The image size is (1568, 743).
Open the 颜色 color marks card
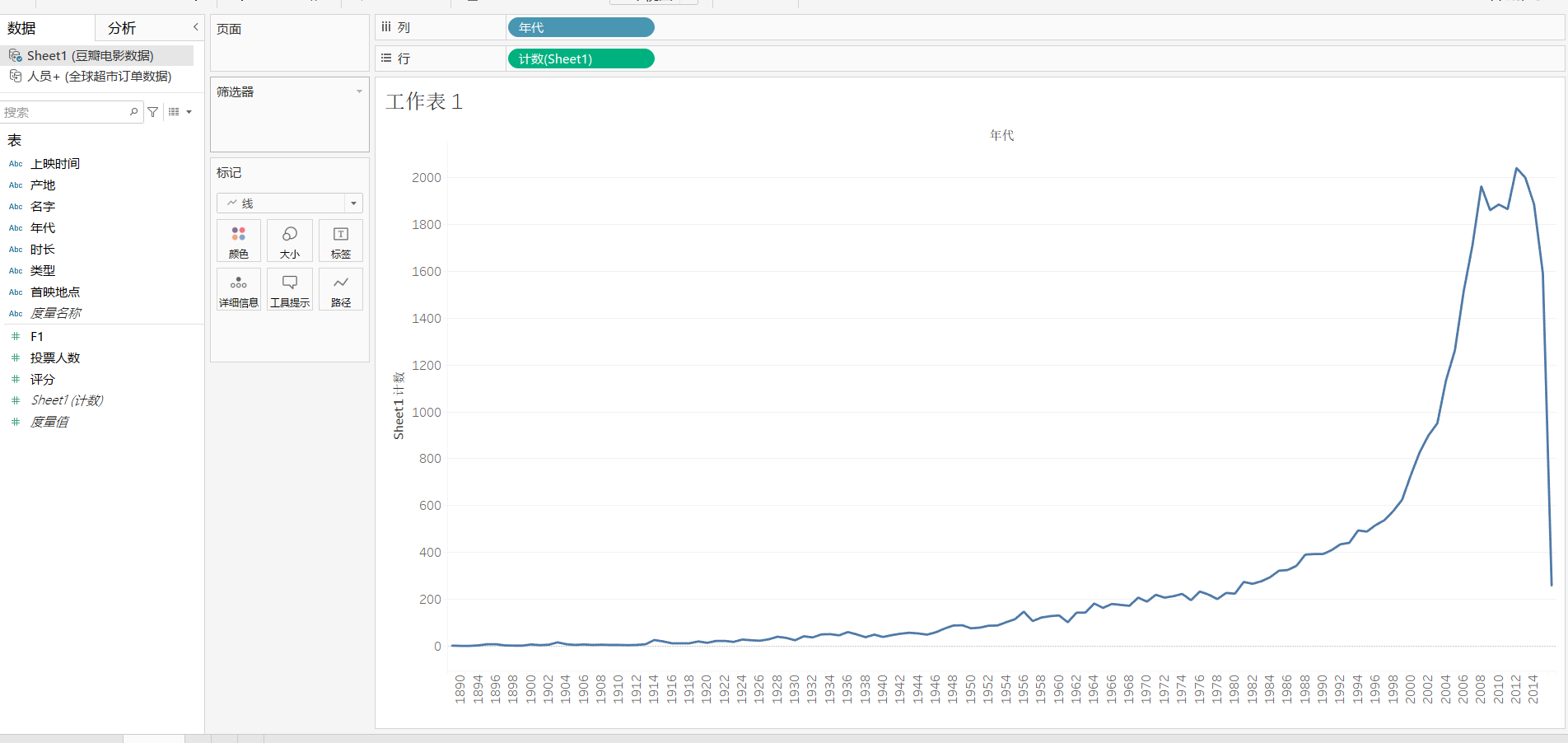click(239, 241)
